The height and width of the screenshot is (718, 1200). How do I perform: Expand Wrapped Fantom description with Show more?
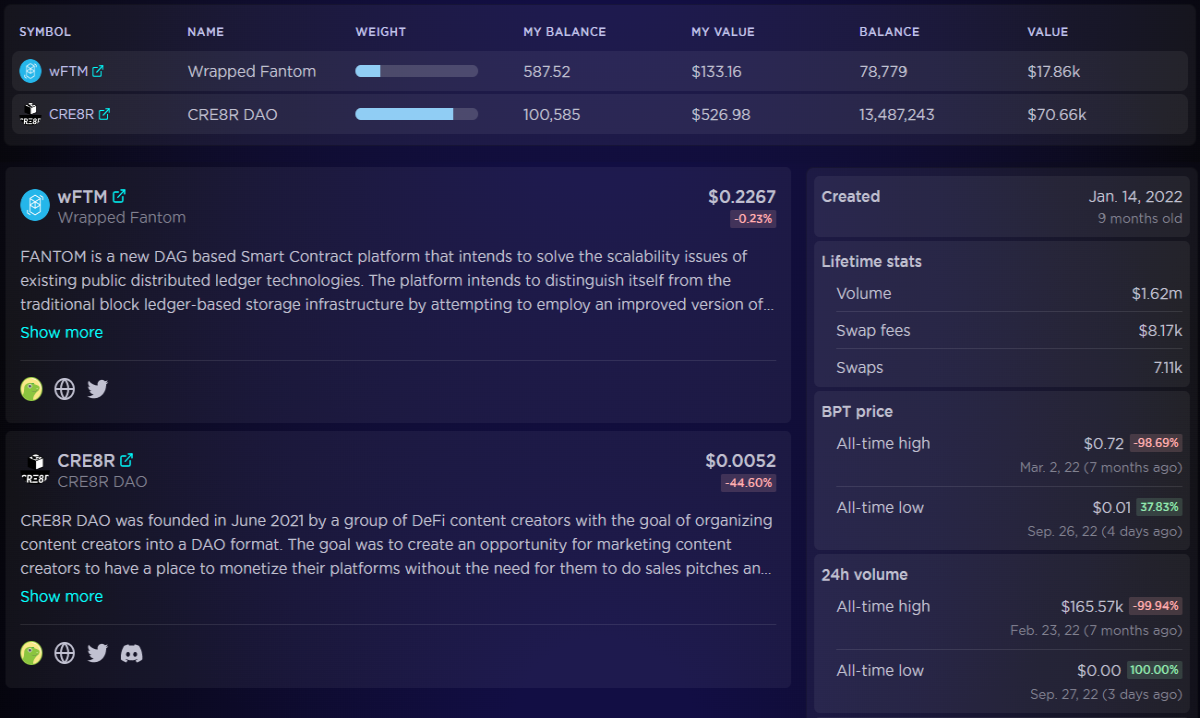(x=62, y=332)
